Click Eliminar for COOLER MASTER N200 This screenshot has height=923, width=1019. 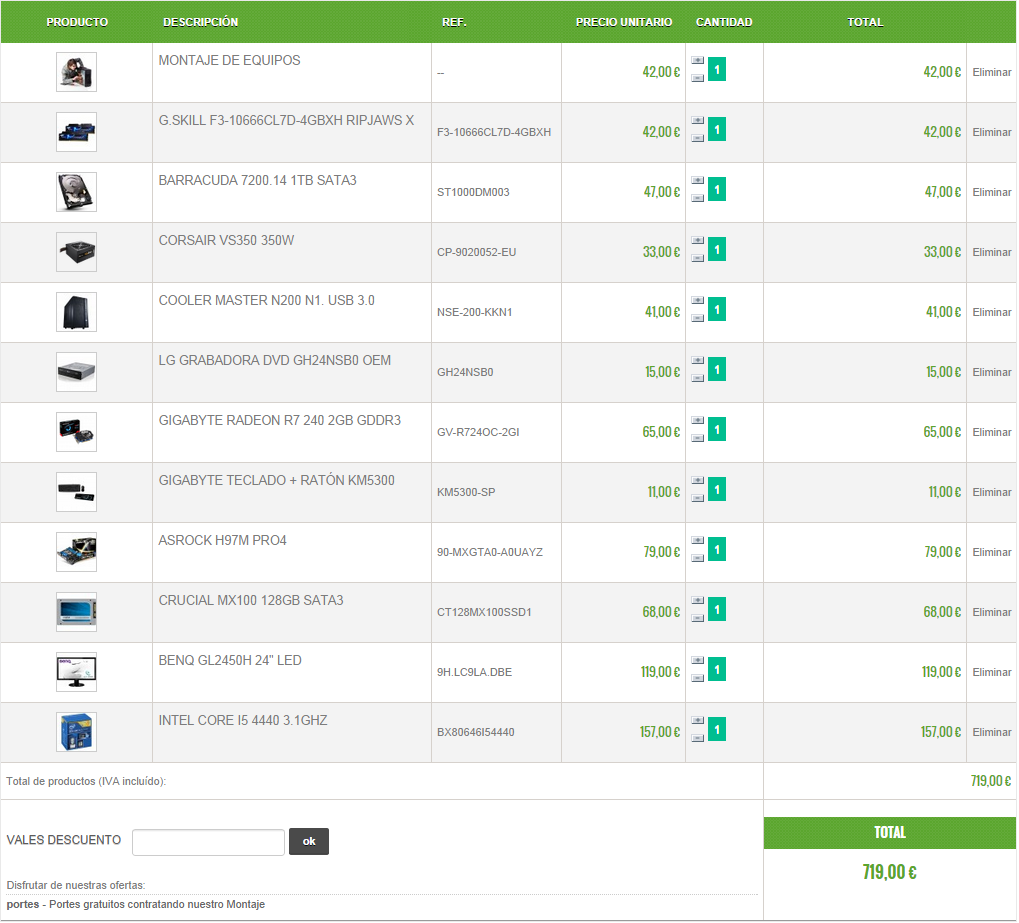tap(992, 312)
